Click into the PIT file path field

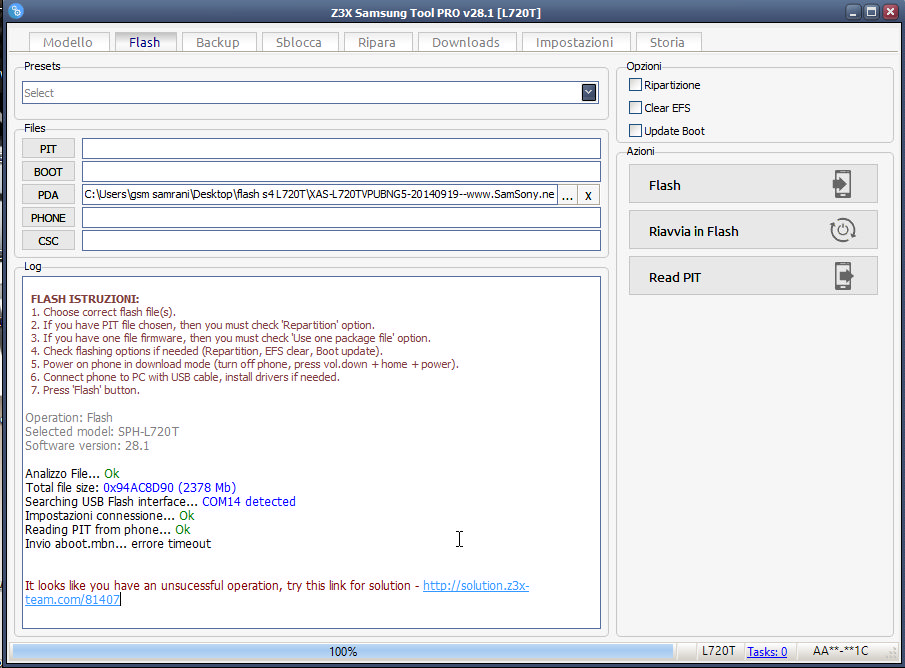point(341,148)
